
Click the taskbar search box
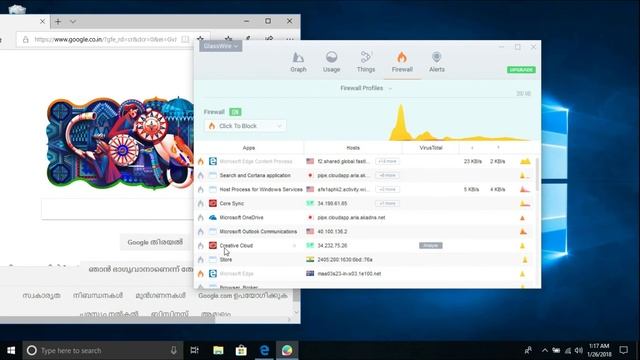coord(102,350)
